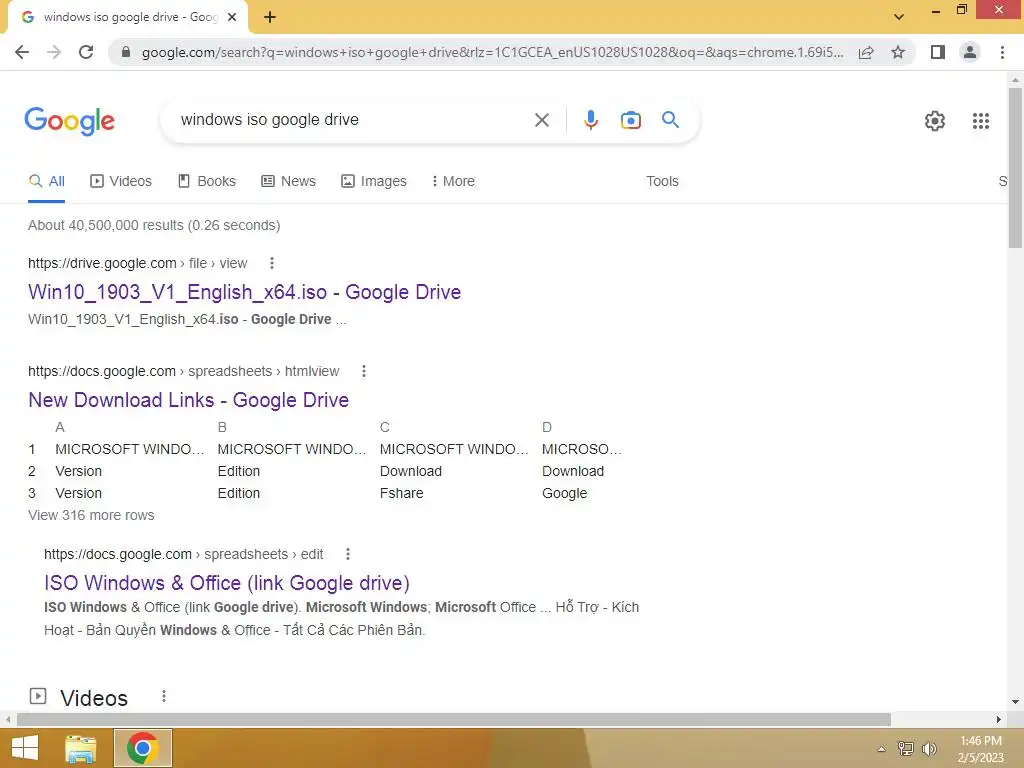
Task: Switch to the Images tab
Action: click(374, 181)
